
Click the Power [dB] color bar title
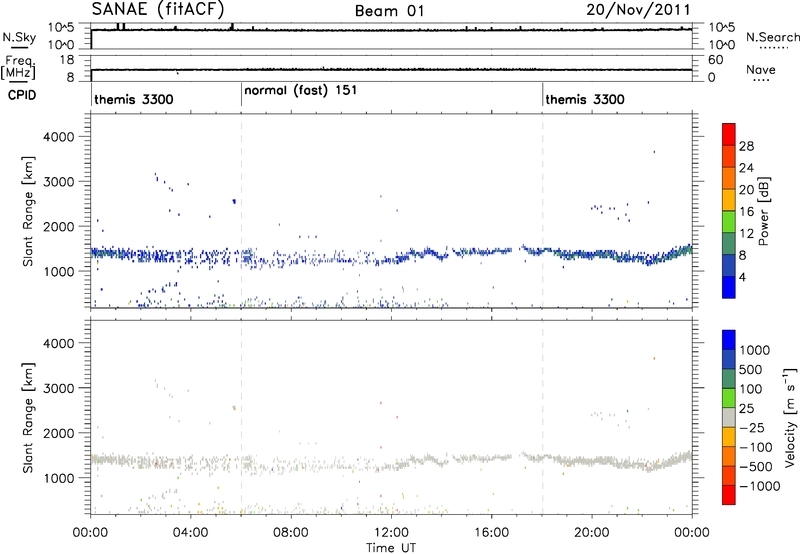click(x=763, y=211)
